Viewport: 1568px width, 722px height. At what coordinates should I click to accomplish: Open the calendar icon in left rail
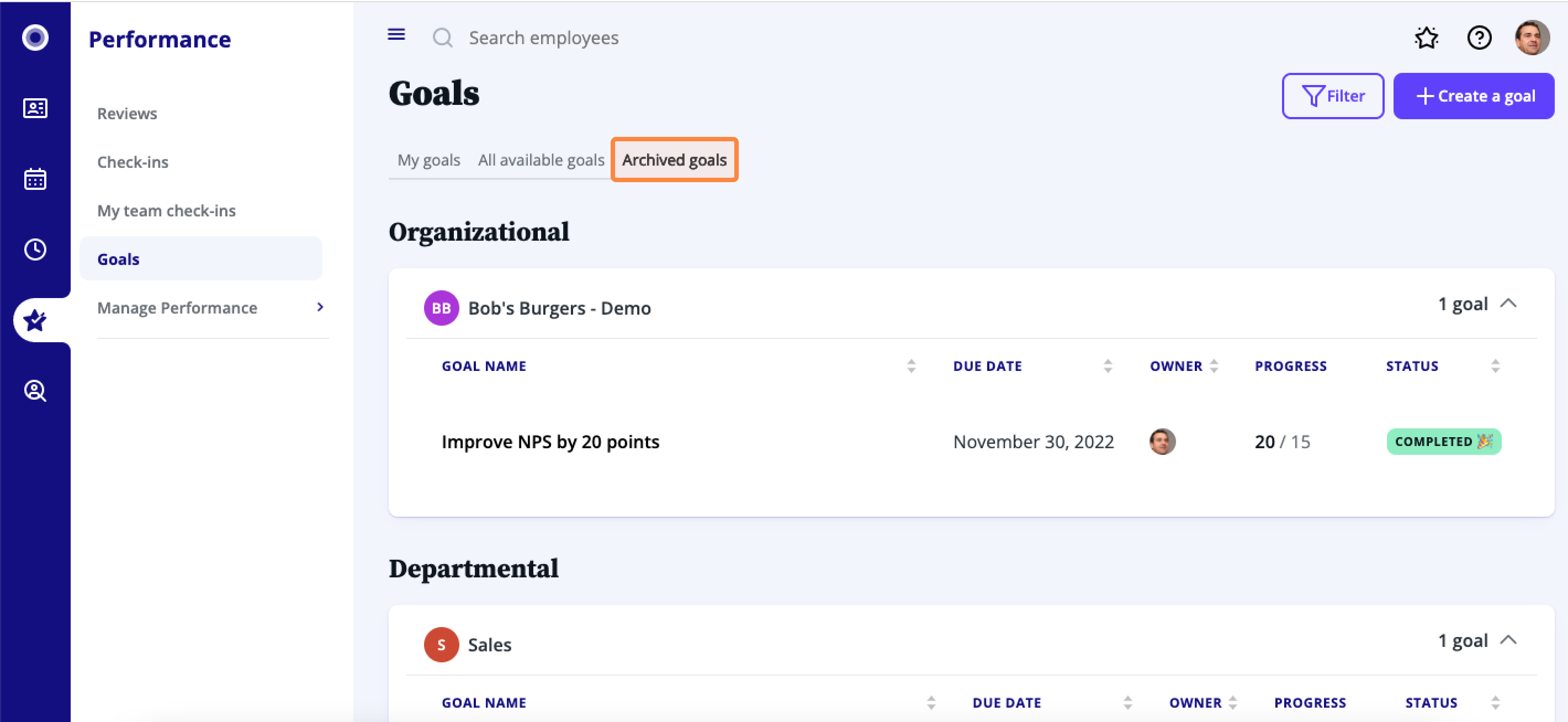click(x=35, y=179)
